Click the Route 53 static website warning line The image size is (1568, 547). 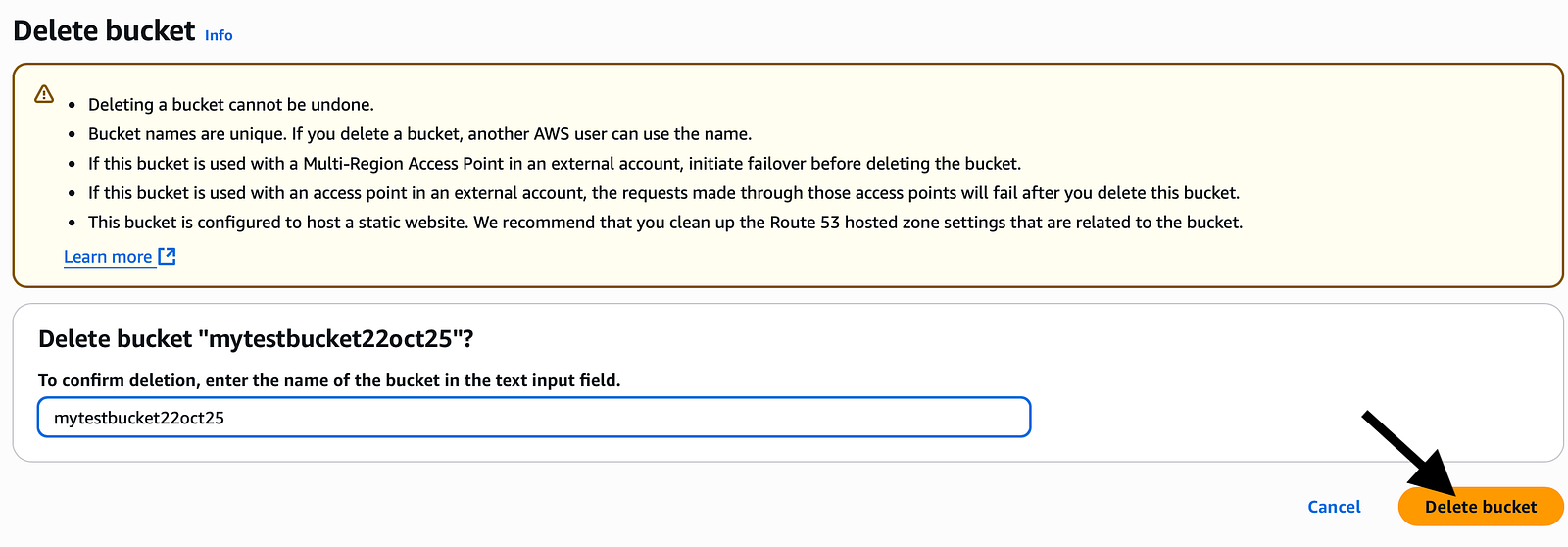[x=665, y=223]
